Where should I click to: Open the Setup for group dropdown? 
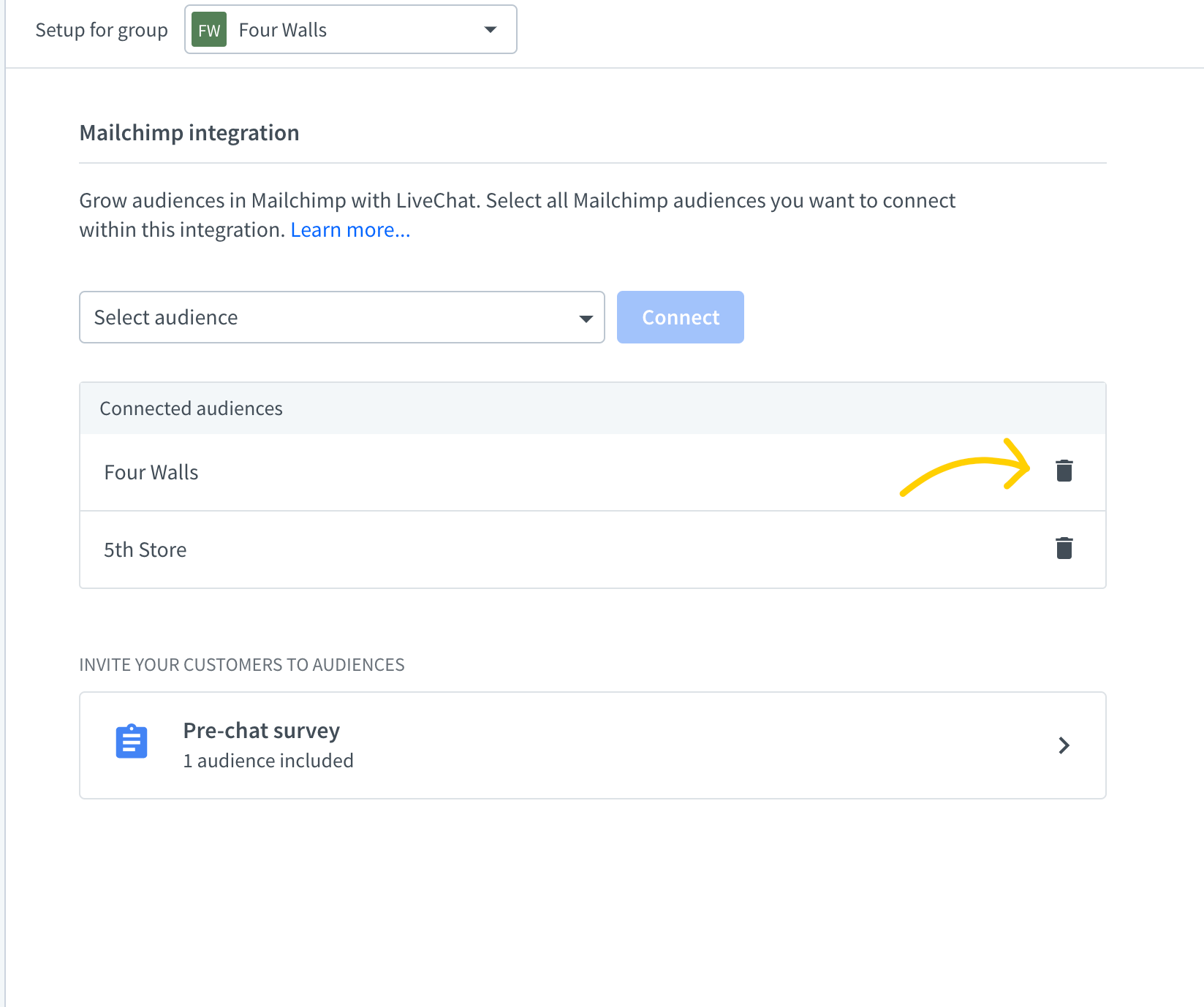(x=351, y=29)
